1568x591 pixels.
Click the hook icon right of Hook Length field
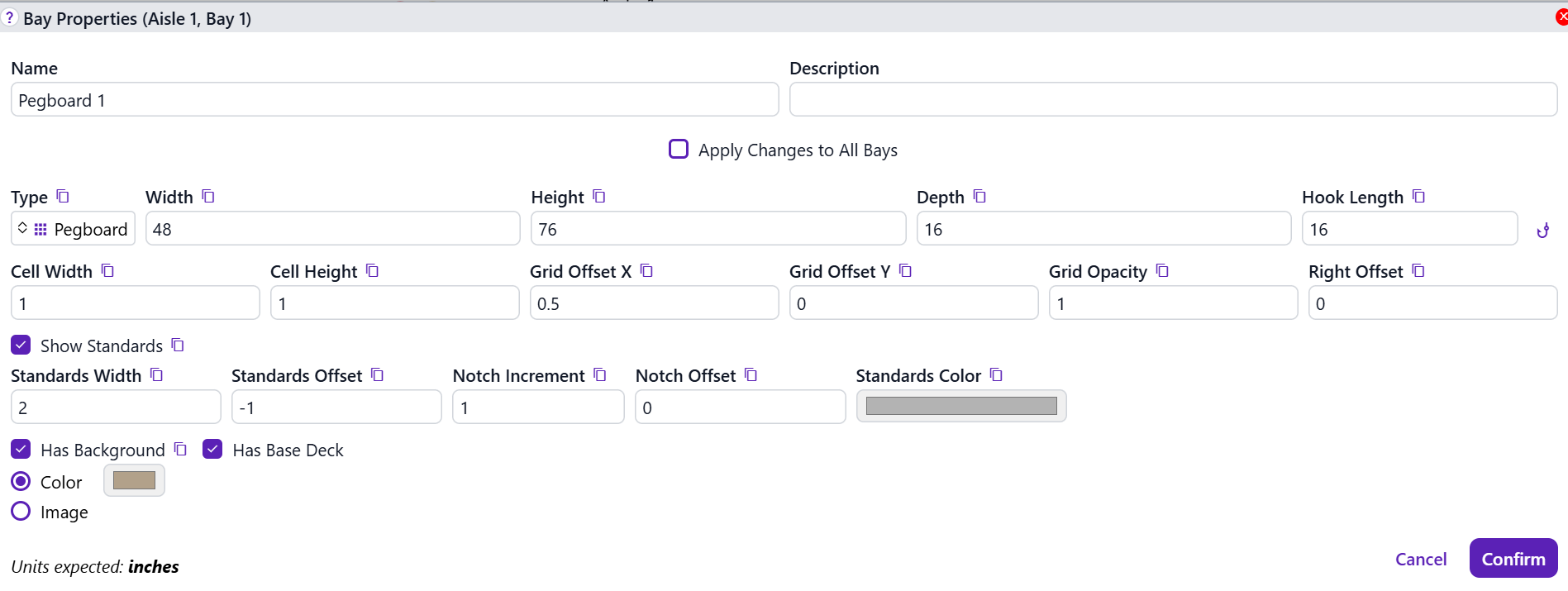1542,231
